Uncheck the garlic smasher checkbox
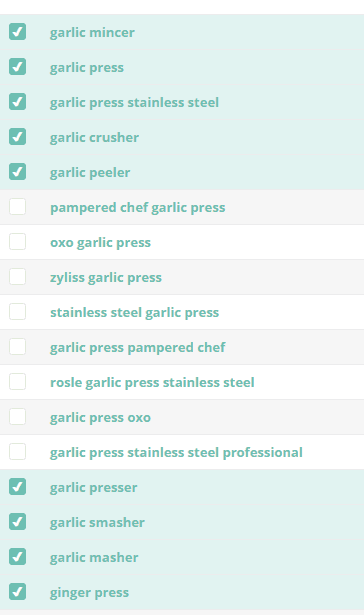 (18, 522)
